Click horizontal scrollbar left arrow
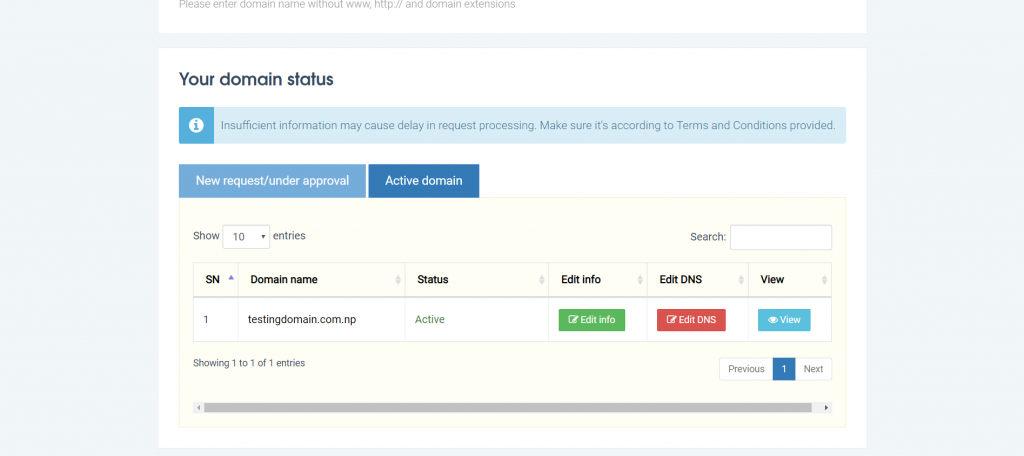1024x456 pixels. click(x=199, y=408)
